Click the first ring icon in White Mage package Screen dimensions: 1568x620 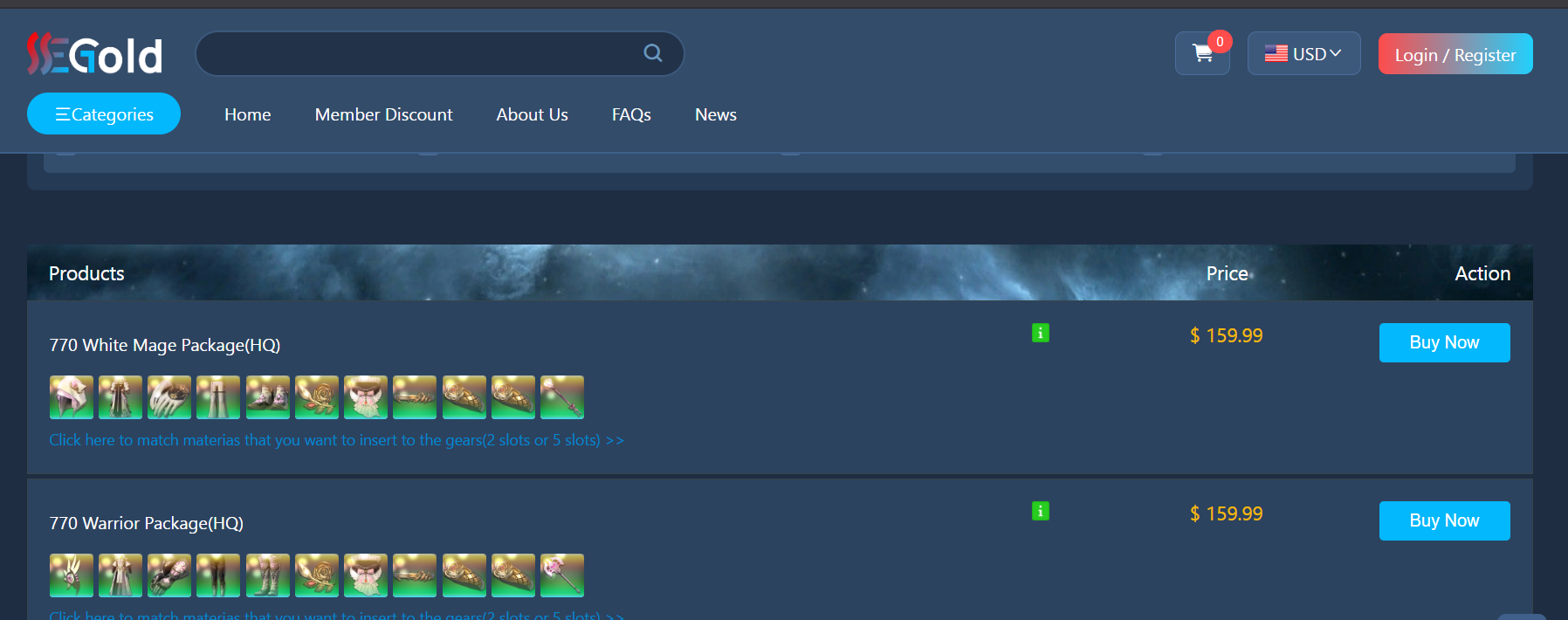(x=464, y=397)
